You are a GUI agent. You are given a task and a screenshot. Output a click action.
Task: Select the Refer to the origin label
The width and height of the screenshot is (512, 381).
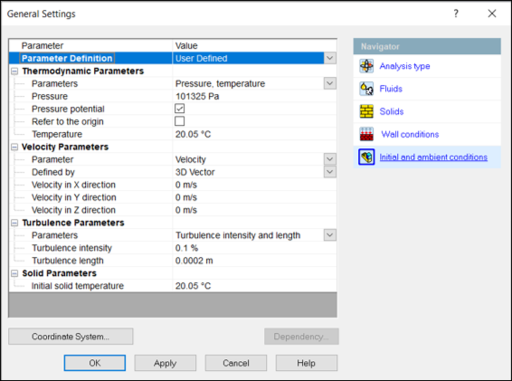pyautogui.click(x=68, y=122)
